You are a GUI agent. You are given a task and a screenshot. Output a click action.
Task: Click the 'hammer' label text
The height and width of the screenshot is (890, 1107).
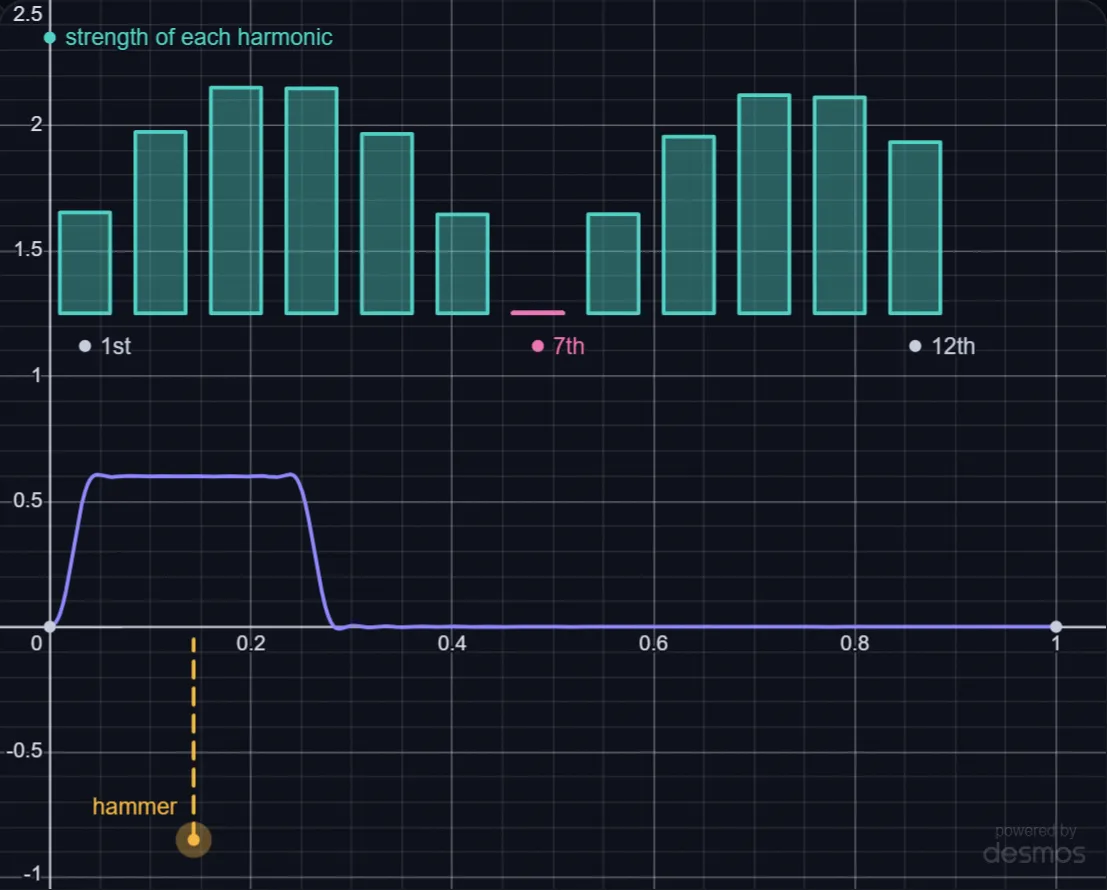[x=134, y=807]
